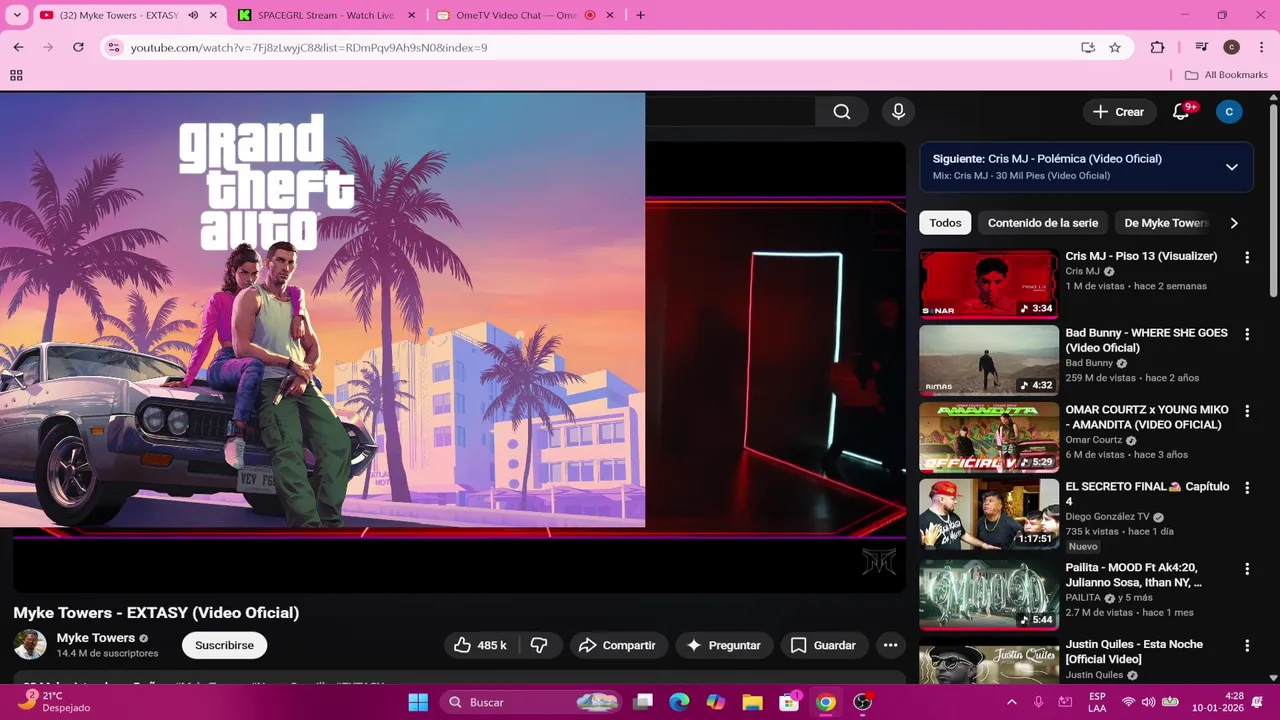Open options for OMAR COURTZ AMANDITA video
Screen dimensions: 1280x720
[1247, 411]
